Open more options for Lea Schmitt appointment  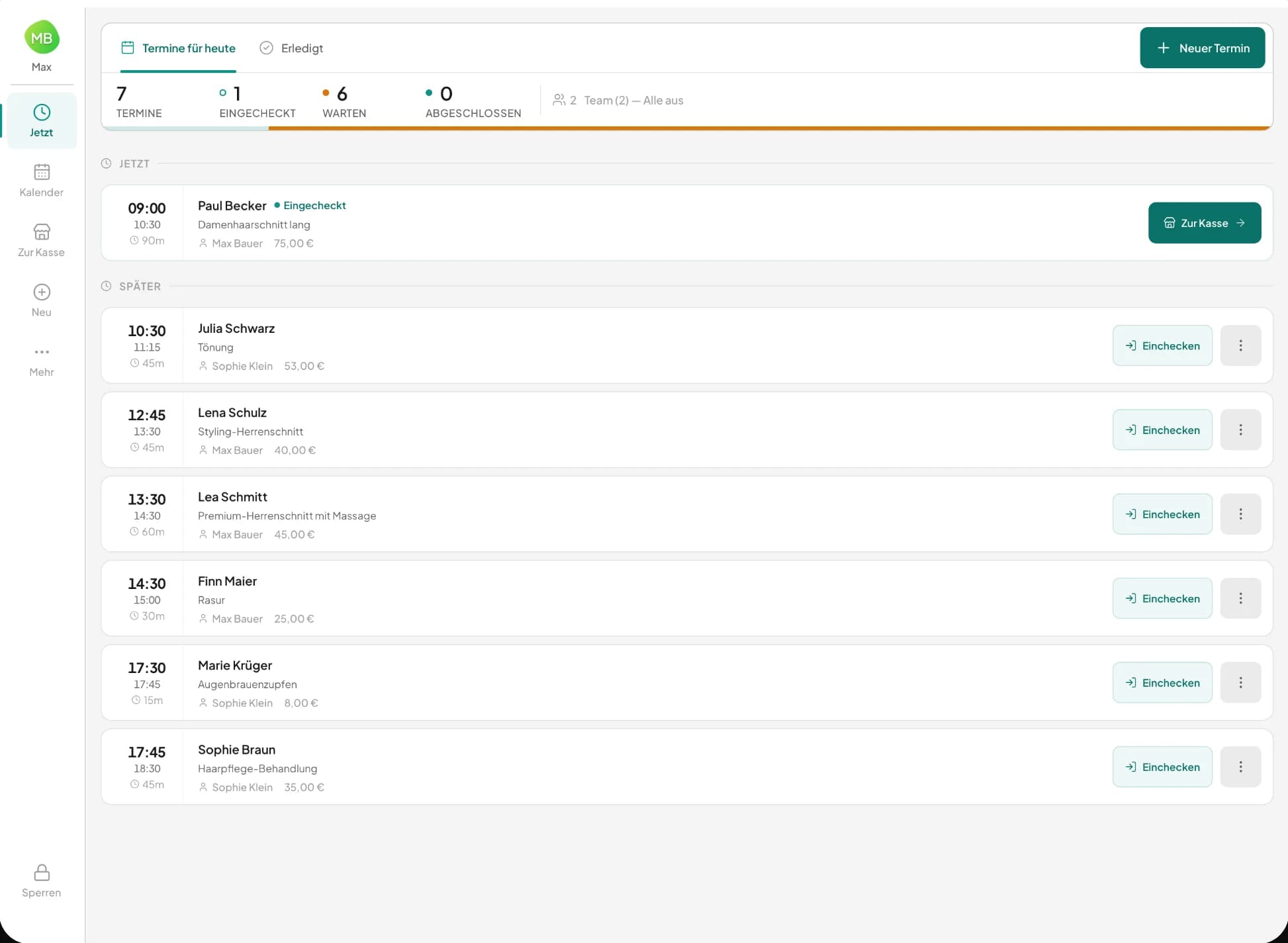[1240, 514]
